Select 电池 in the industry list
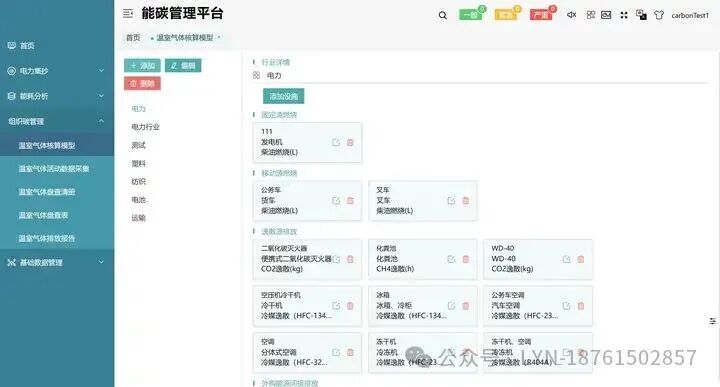Viewport: 720px width, 387px height. [x=139, y=200]
